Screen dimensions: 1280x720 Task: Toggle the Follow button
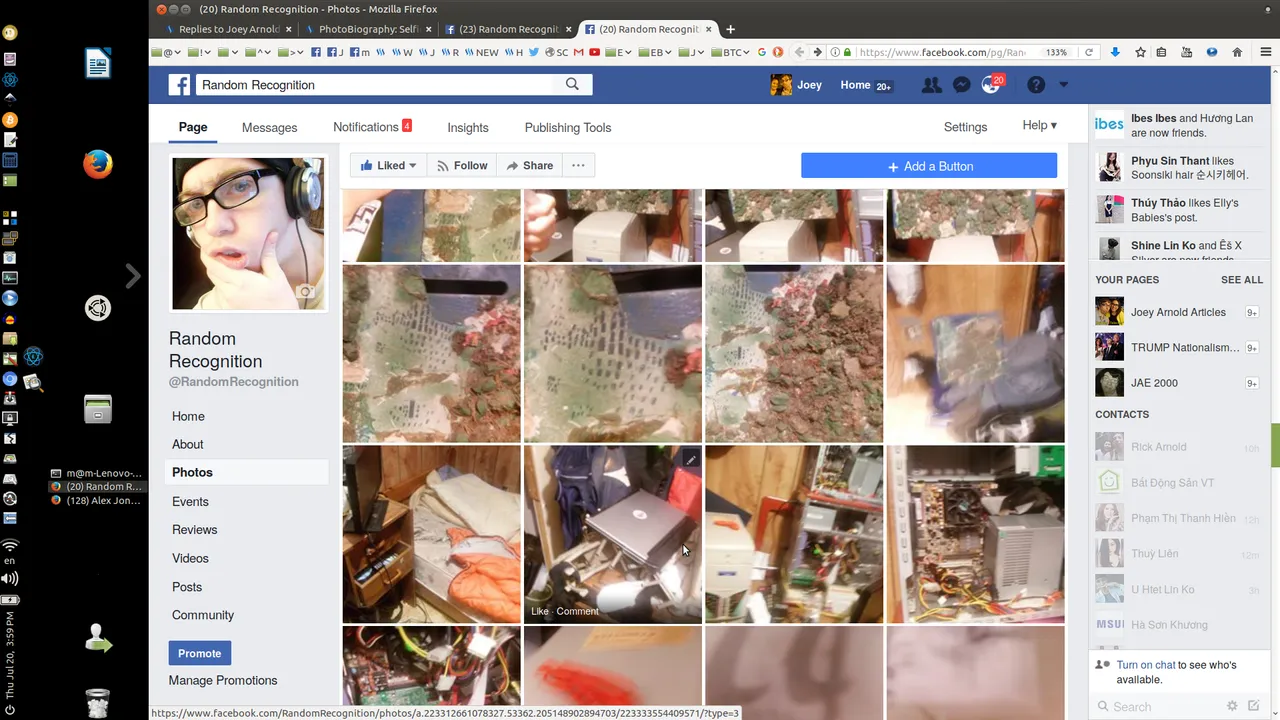click(461, 166)
